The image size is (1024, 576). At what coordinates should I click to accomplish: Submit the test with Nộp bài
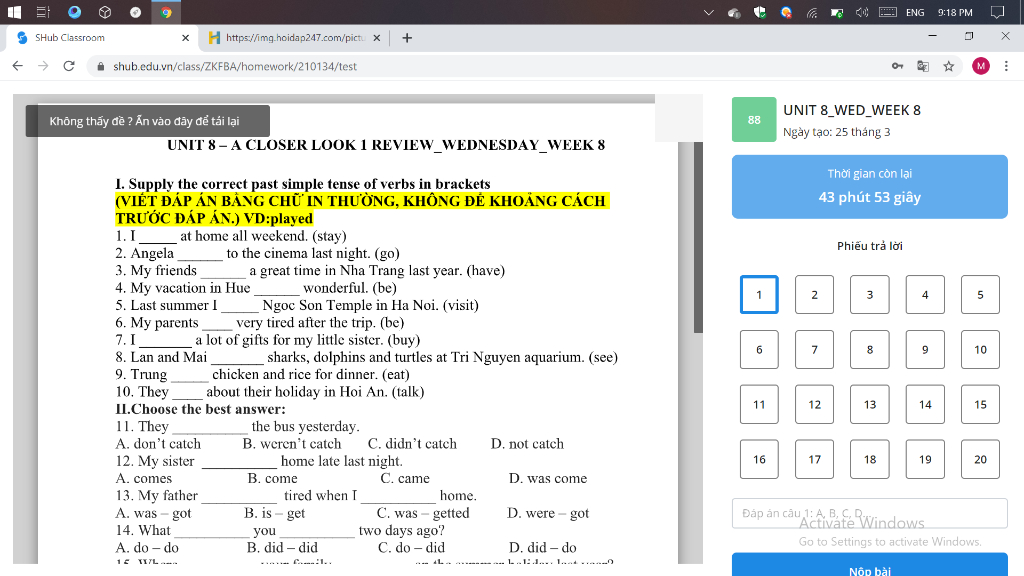[869, 565]
